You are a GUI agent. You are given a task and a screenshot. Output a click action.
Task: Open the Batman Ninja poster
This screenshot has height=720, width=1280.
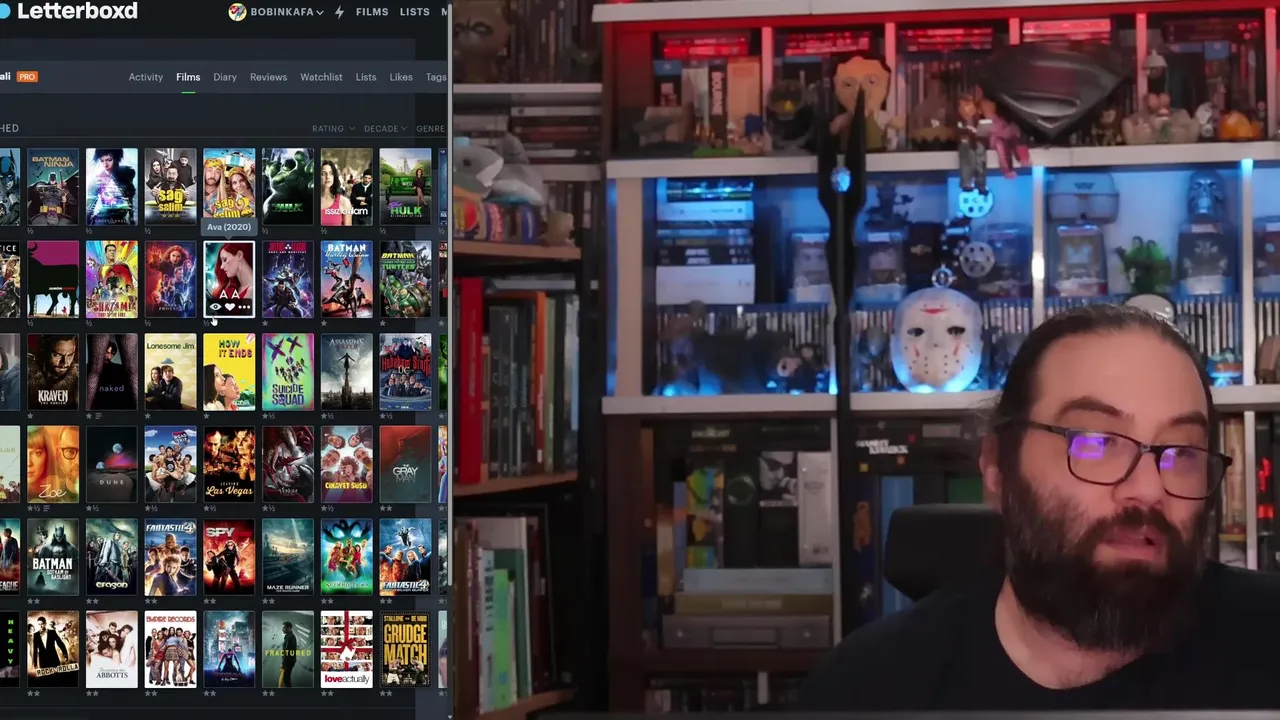coord(53,187)
